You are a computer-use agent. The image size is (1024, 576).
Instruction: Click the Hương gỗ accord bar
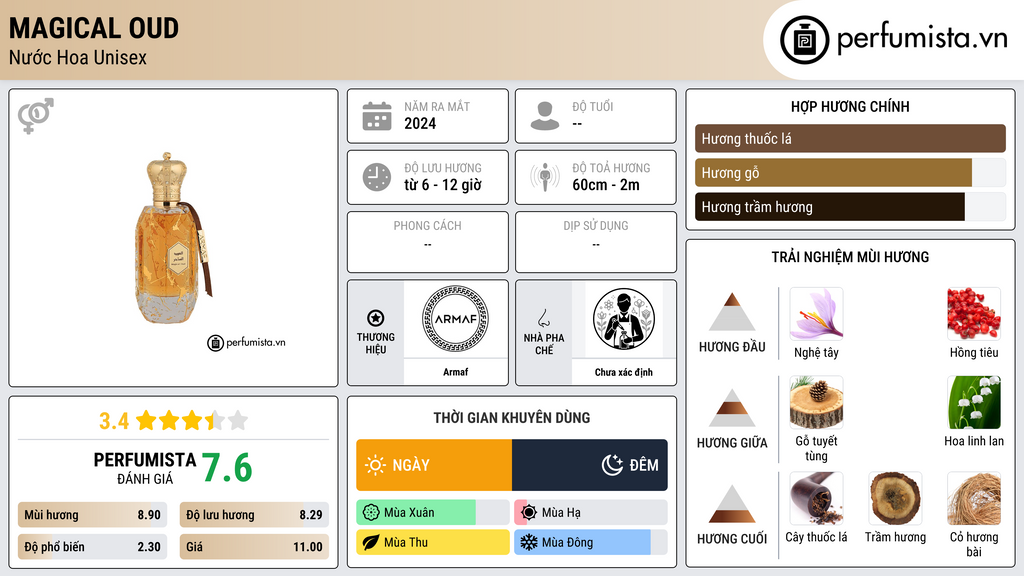850,172
